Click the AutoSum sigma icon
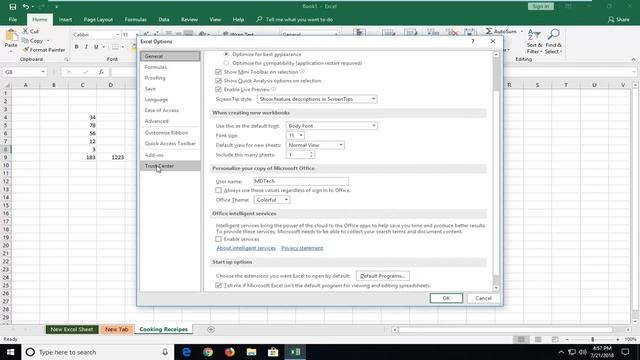The height and width of the screenshot is (360, 640). click(x=489, y=31)
